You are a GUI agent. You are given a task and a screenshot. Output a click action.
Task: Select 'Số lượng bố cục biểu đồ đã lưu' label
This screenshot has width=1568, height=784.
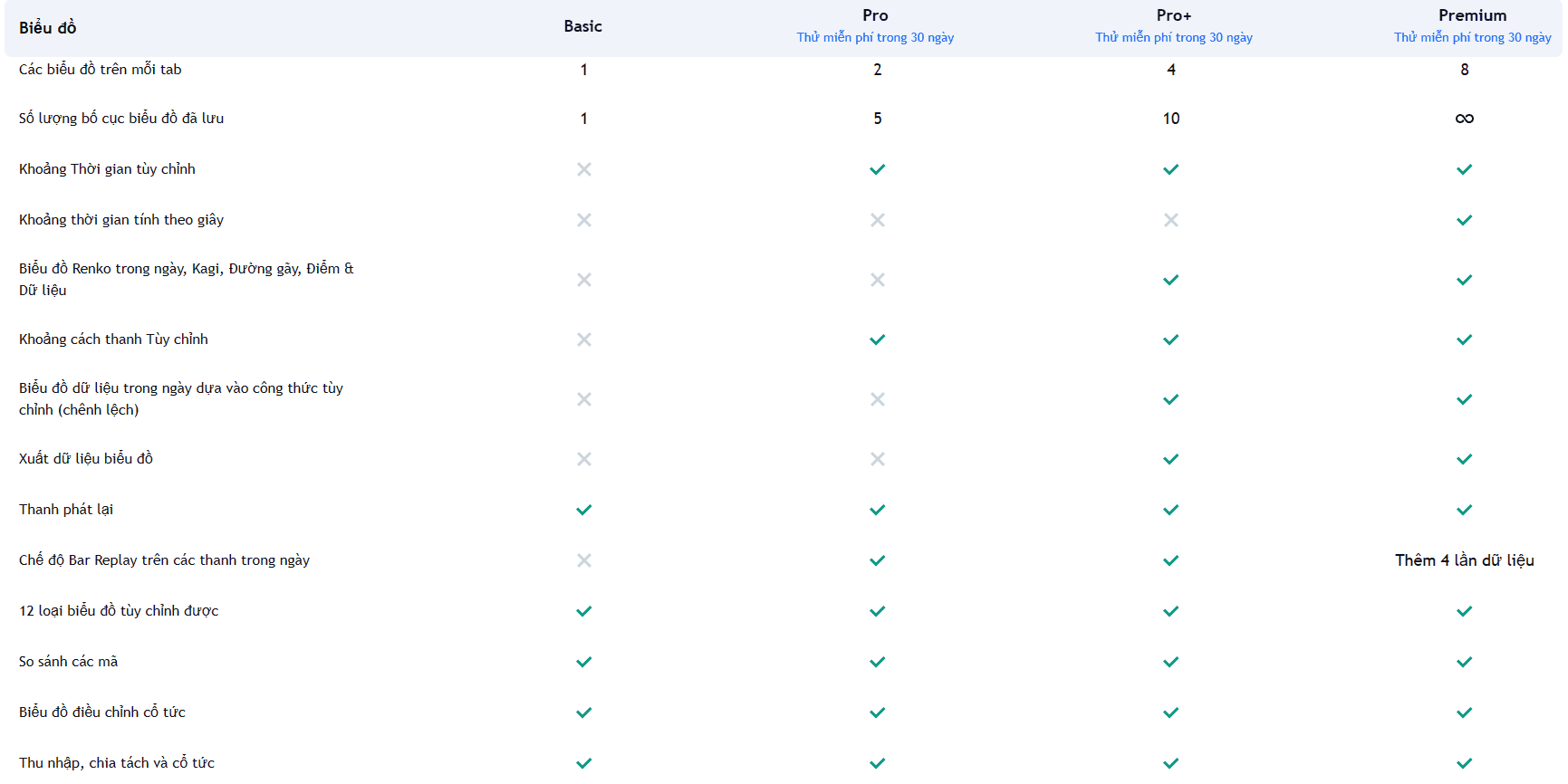pos(121,119)
